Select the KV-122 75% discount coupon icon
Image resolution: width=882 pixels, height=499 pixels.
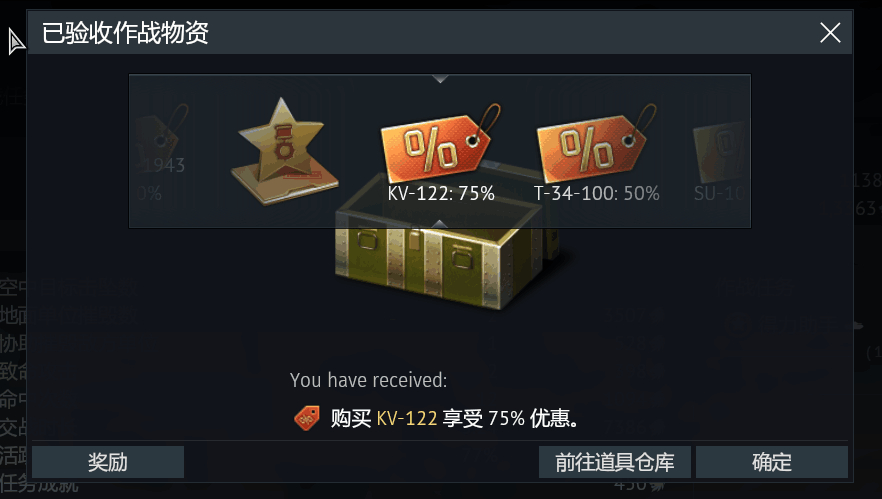440,141
